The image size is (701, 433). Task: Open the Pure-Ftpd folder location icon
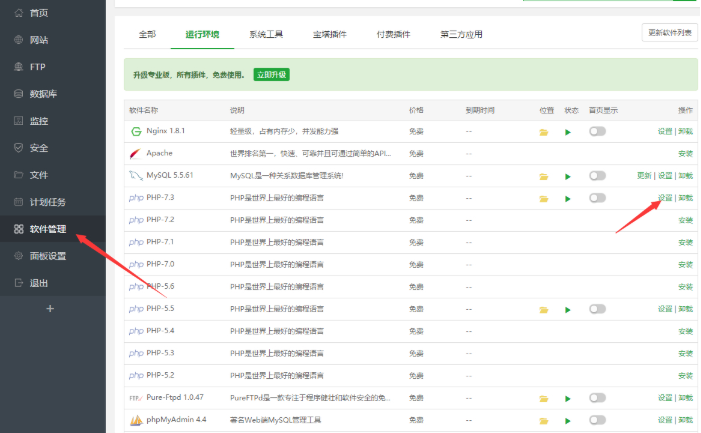(x=544, y=398)
